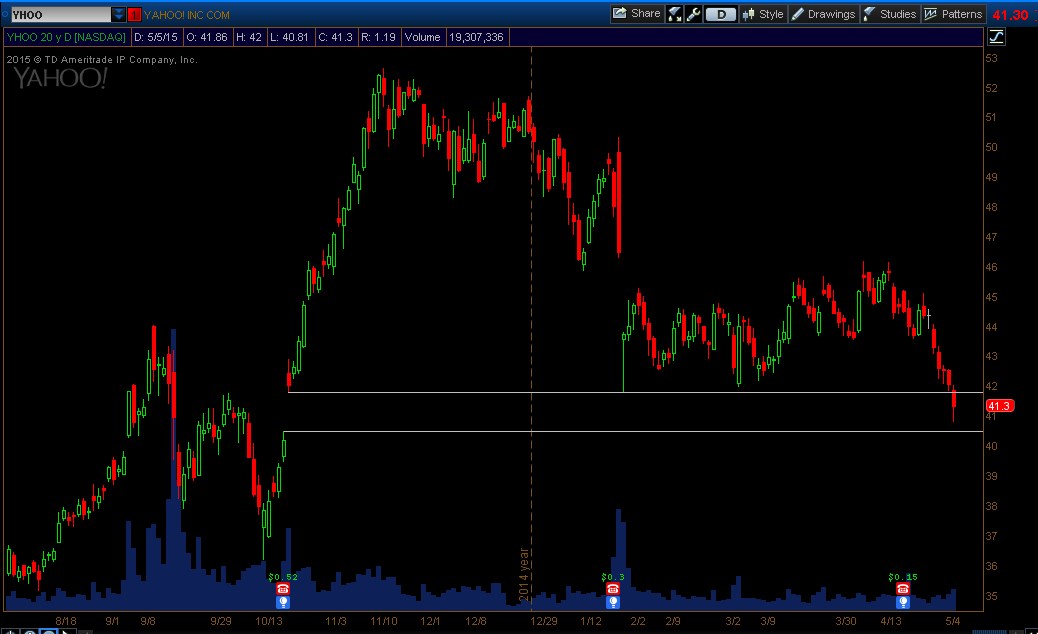Click the C: 41.3 close value
This screenshot has height=634, width=1038.
335,37
